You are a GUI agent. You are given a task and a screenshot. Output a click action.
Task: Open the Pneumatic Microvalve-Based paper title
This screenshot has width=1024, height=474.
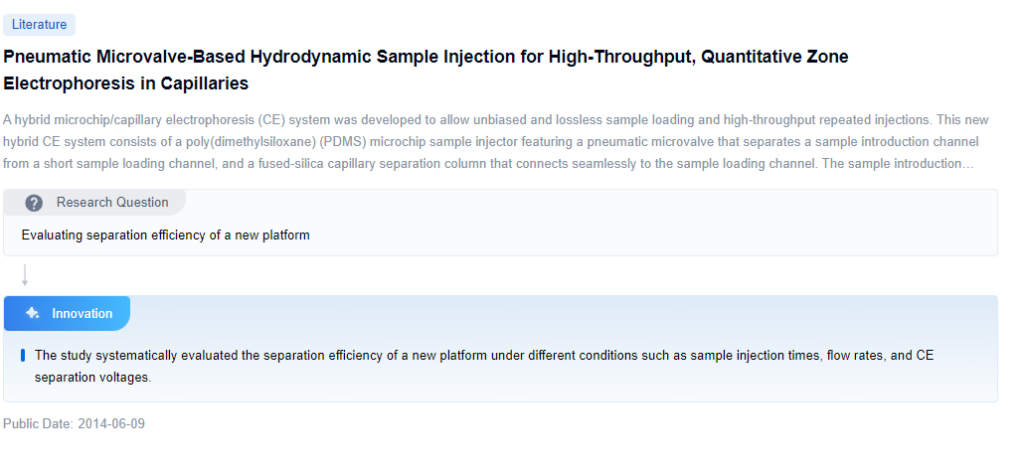coord(425,57)
